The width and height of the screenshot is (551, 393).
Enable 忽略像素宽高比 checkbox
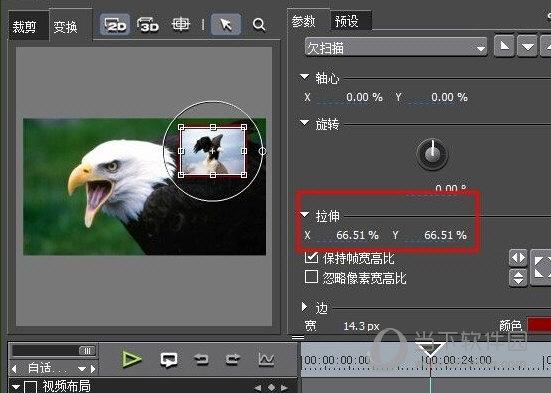[311, 277]
